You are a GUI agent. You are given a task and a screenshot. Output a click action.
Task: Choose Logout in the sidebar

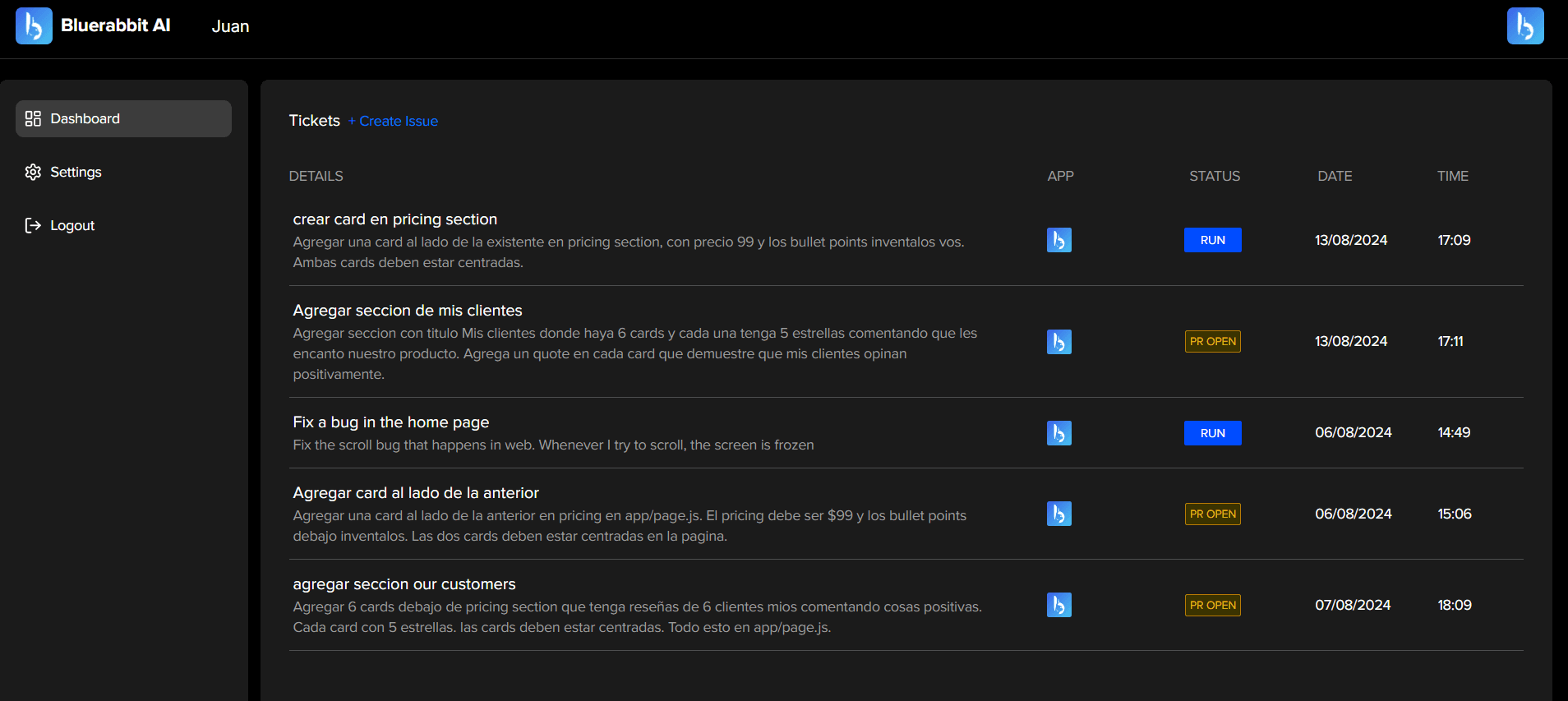pyautogui.click(x=72, y=225)
